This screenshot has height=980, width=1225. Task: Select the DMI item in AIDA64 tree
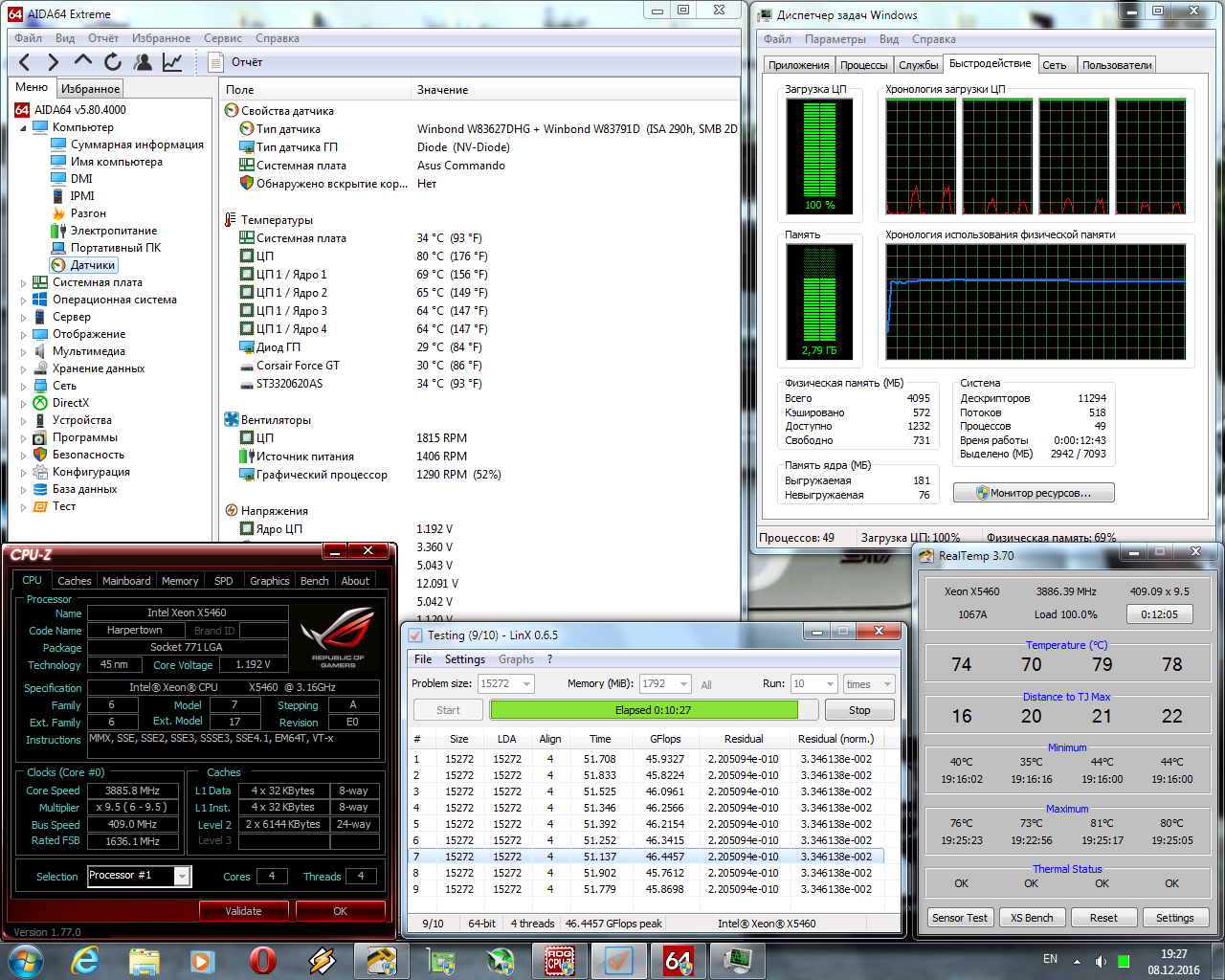81,179
